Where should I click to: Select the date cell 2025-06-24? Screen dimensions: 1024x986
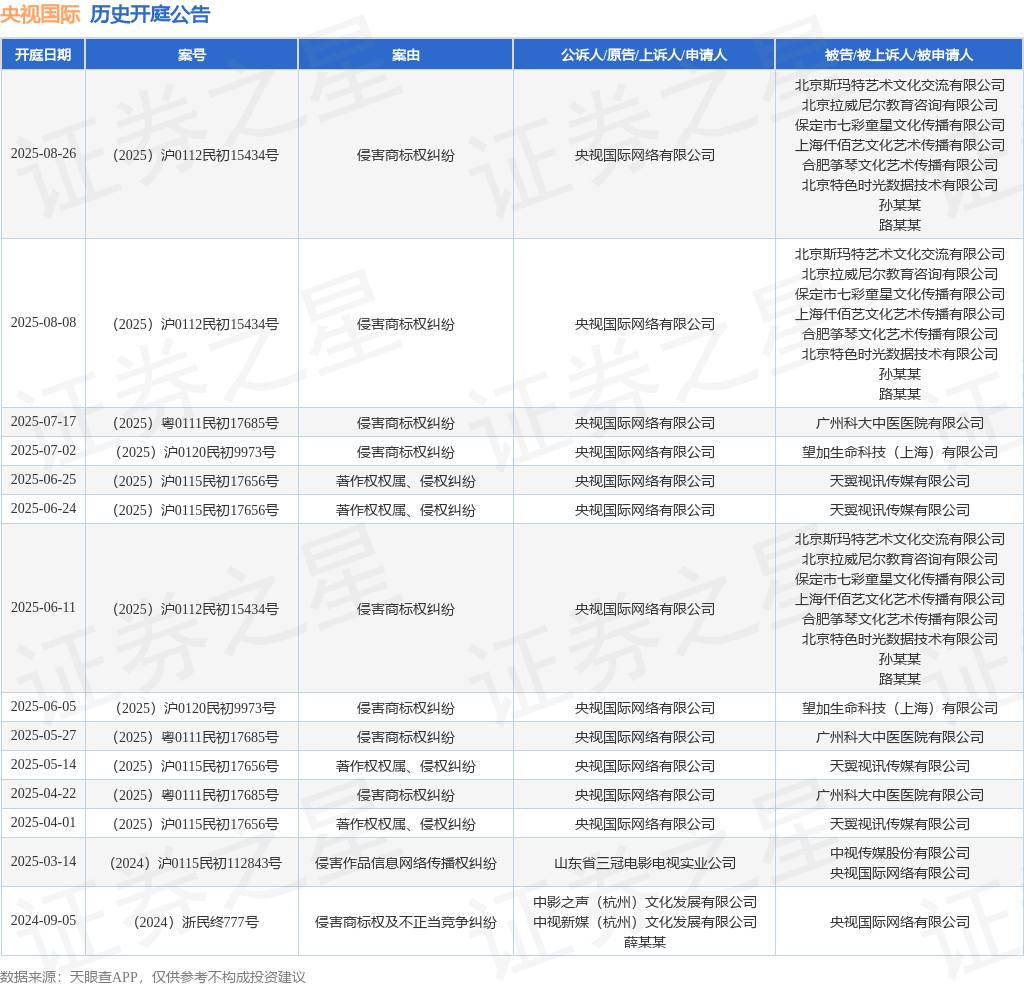tap(43, 509)
